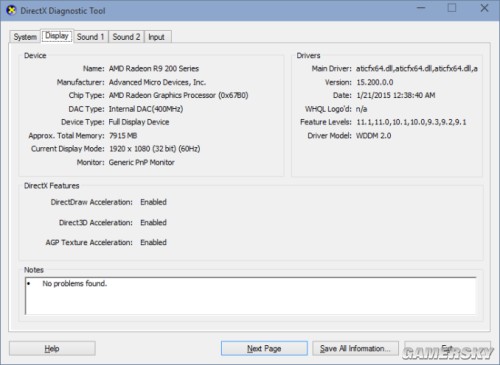Screen dimensions: 500x365
Task: Click the AGP Texture Acceleration 'Enabled' value
Action: [x=153, y=242]
